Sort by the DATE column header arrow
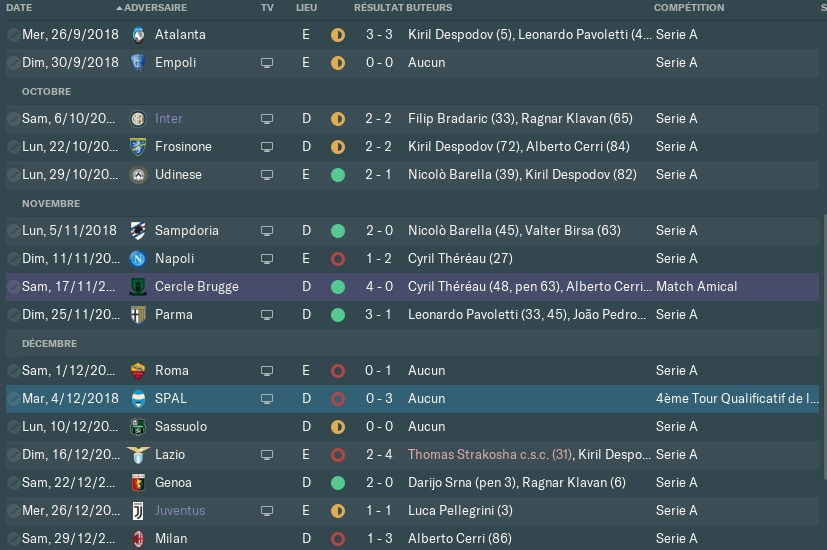 119,8
